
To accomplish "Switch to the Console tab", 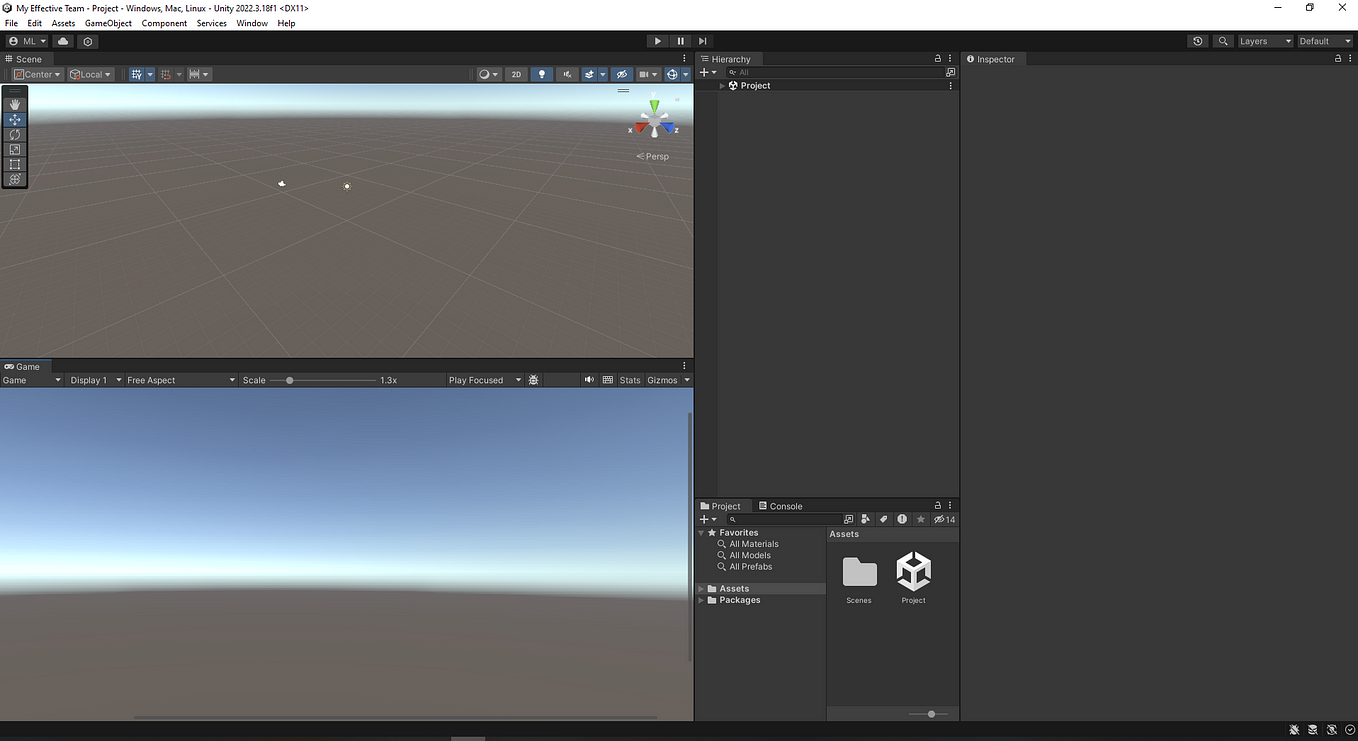I will tap(780, 506).
